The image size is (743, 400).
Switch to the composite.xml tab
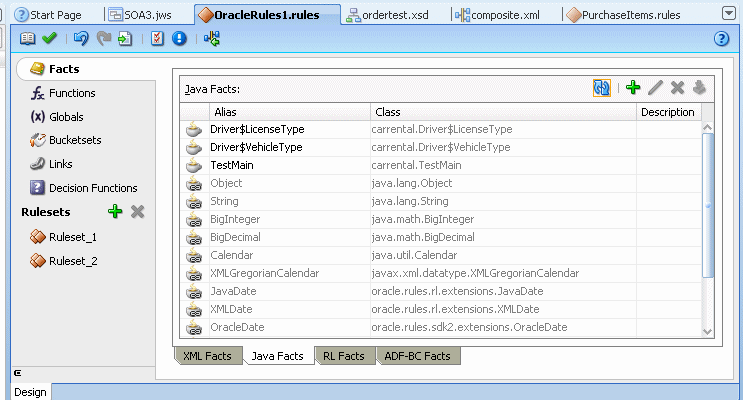[x=497, y=15]
